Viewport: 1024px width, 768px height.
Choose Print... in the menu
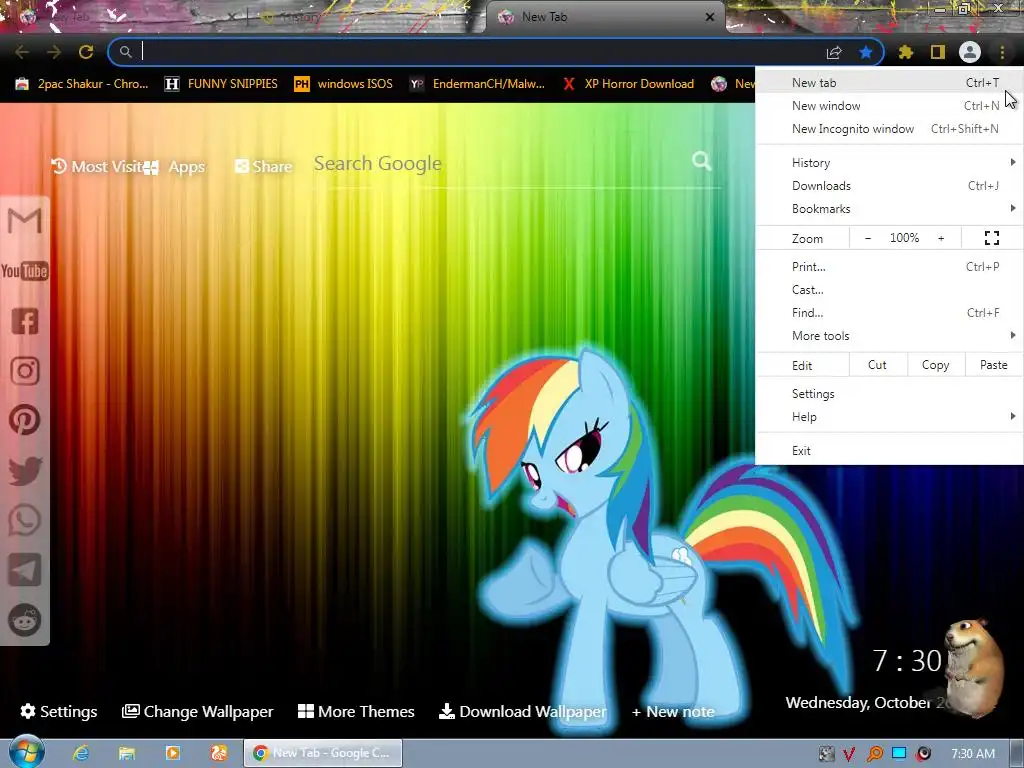point(889,266)
